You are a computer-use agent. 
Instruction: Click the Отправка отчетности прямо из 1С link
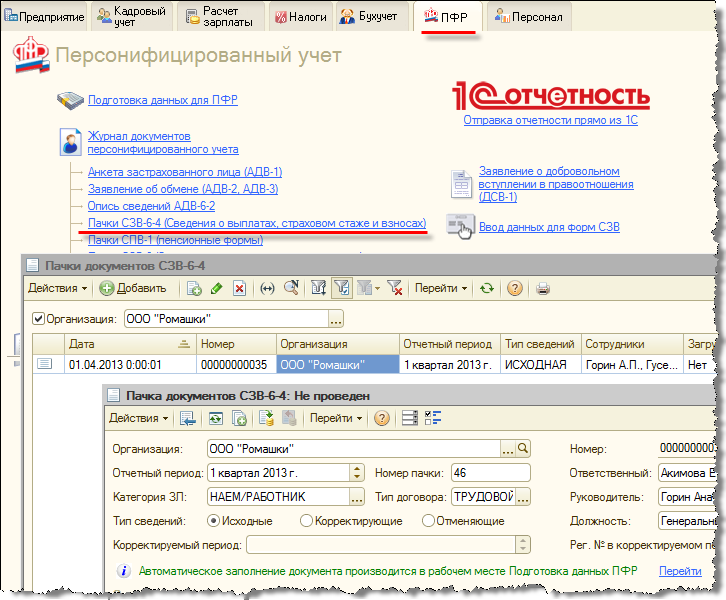point(551,120)
